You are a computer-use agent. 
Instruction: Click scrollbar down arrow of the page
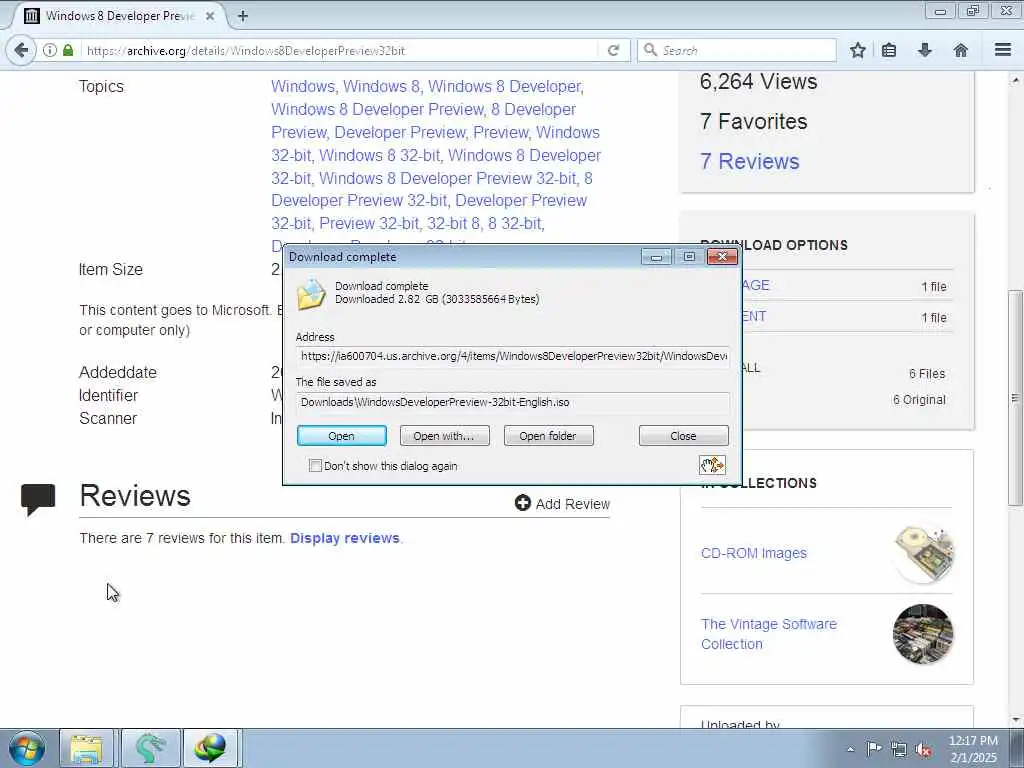pyautogui.click(x=1015, y=720)
